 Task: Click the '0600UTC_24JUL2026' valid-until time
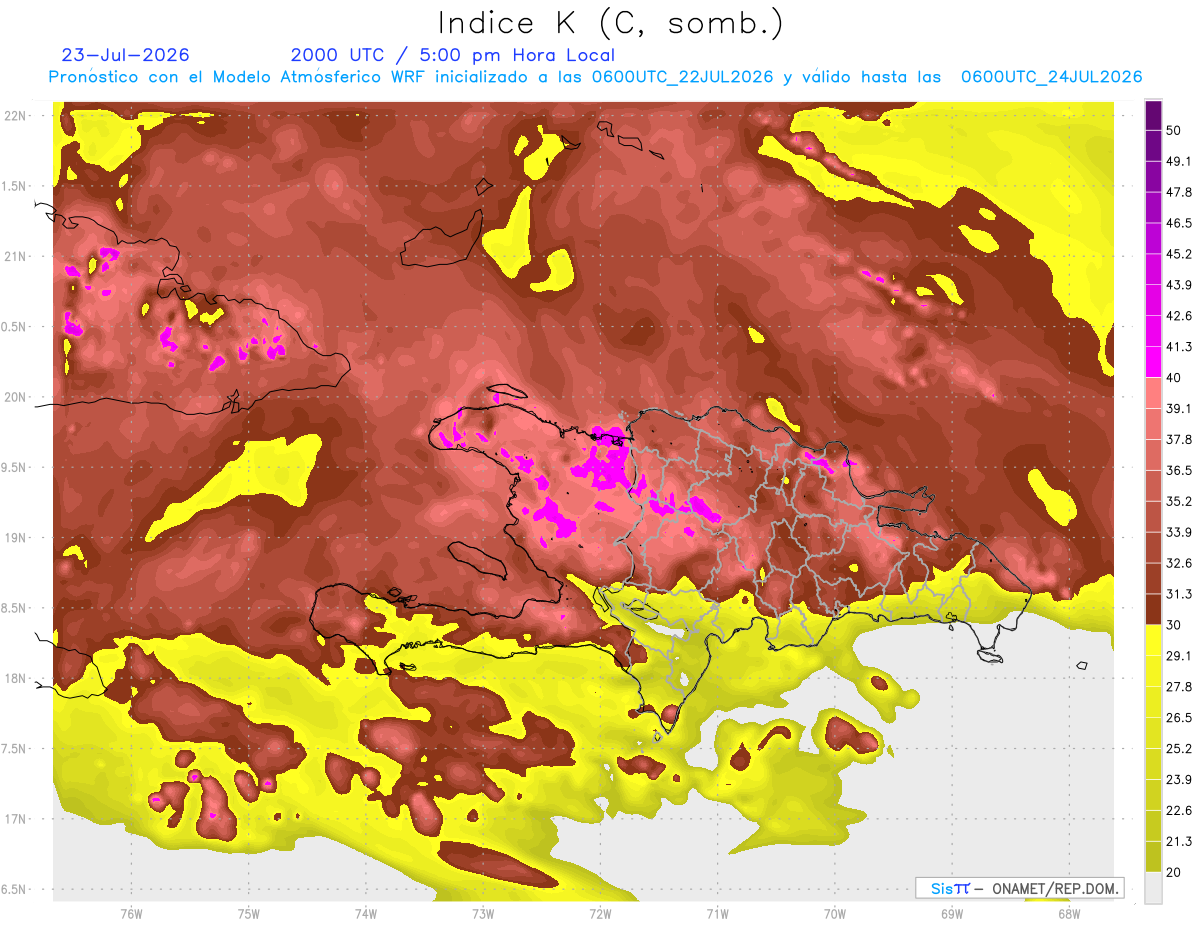(1051, 77)
